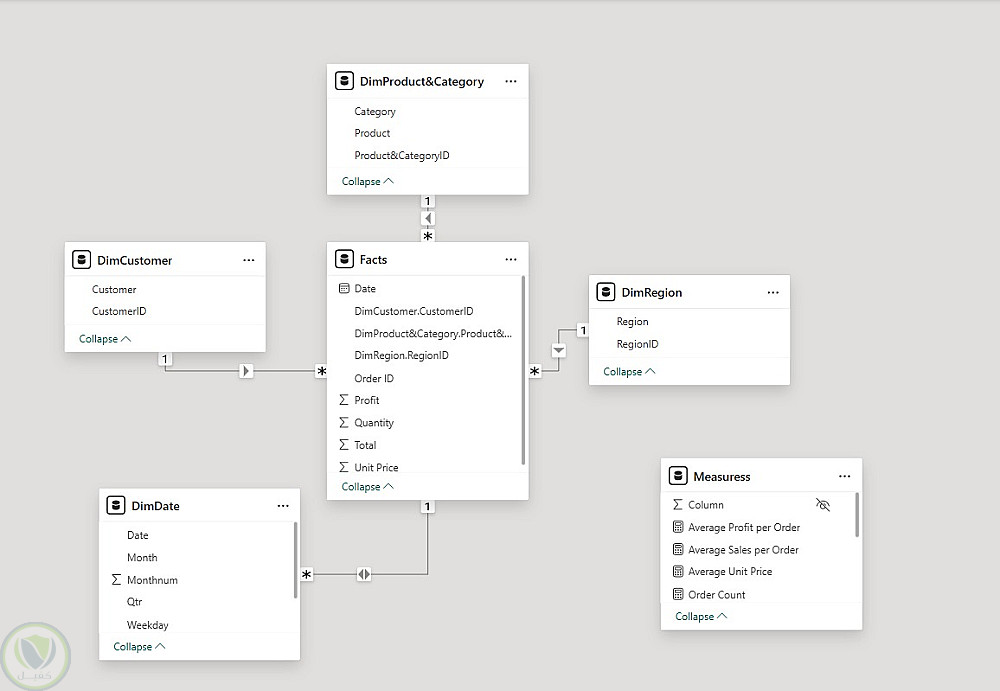
Task: Click the calendar icon beside the Facts Date field
Action: (x=344, y=288)
